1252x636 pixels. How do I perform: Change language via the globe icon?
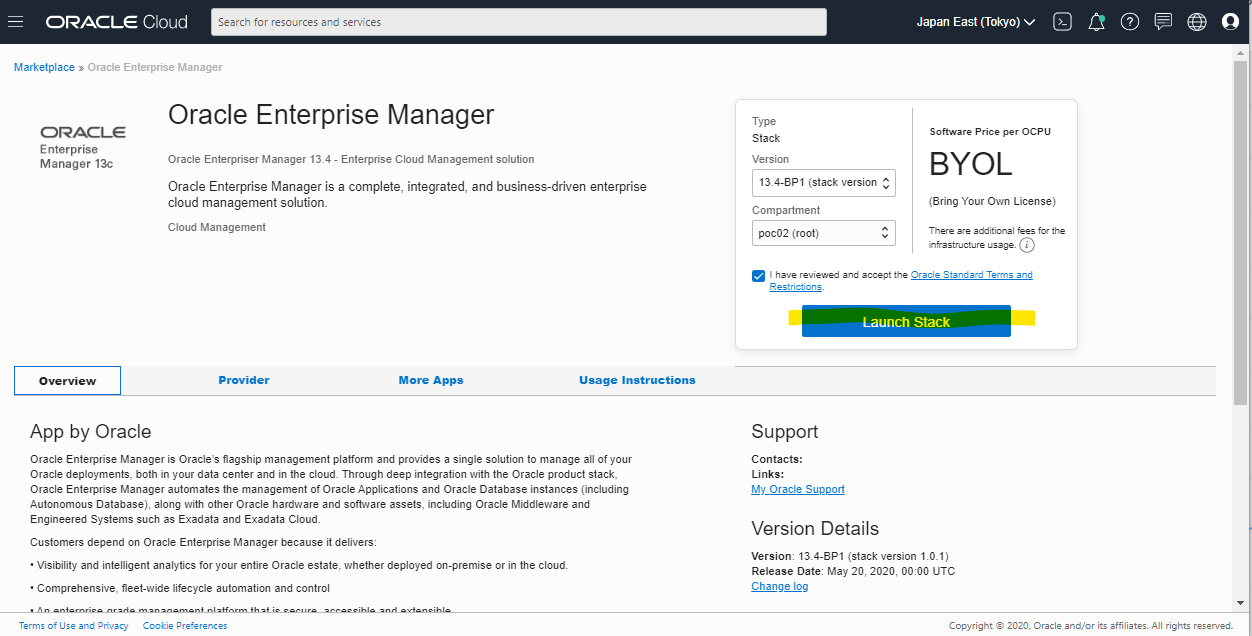pos(1196,21)
